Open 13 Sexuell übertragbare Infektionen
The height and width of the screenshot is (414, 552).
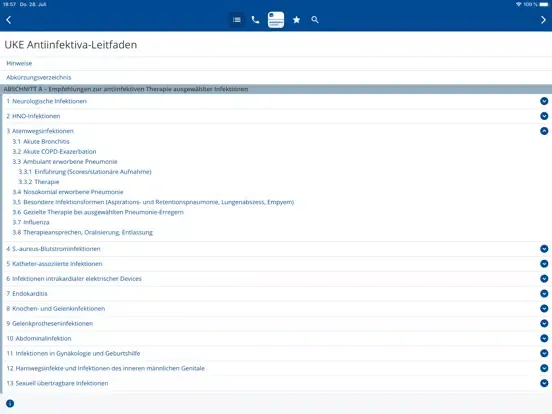(x=57, y=383)
